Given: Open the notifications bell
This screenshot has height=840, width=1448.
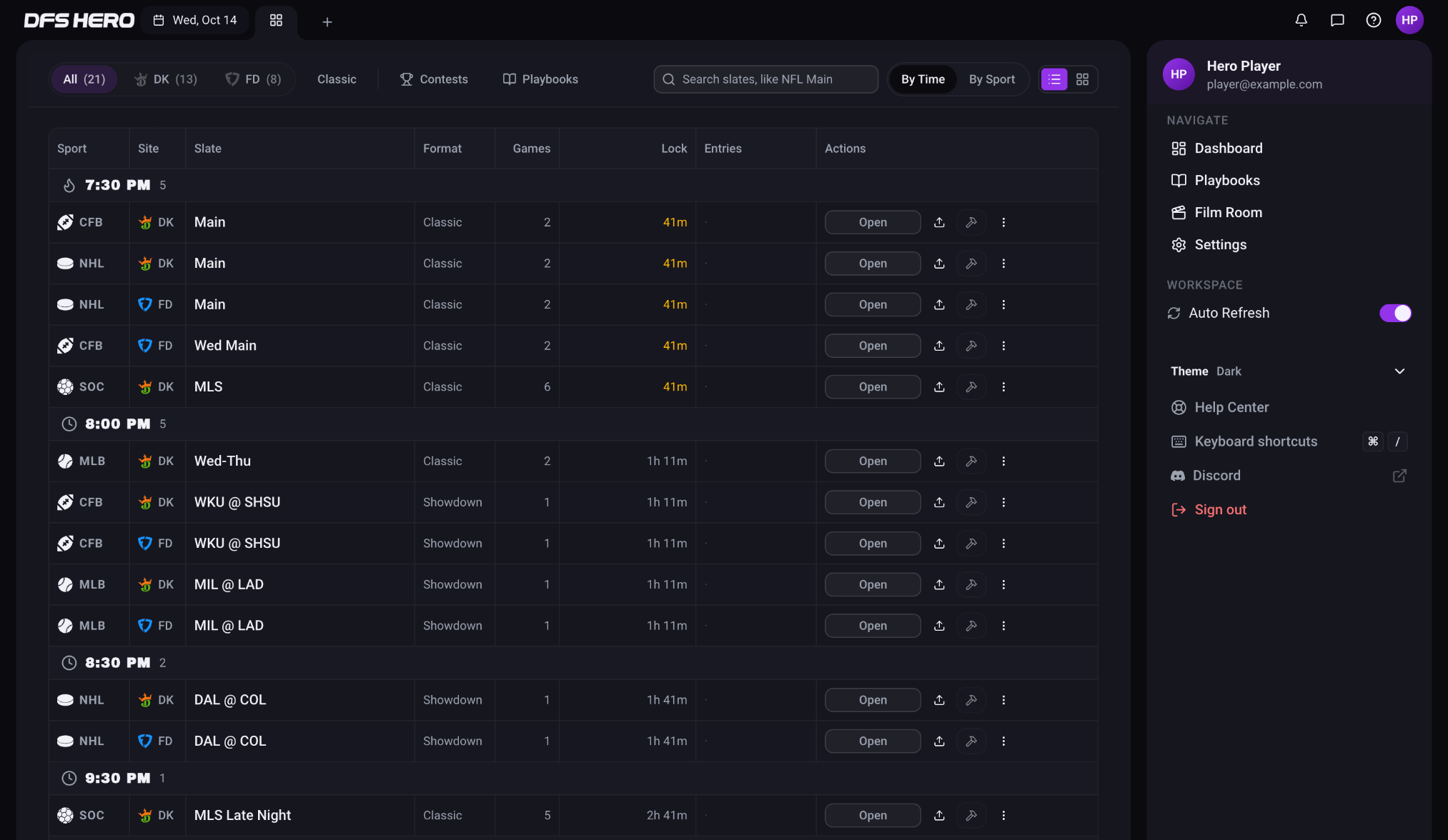Looking at the screenshot, I should pyautogui.click(x=1301, y=20).
